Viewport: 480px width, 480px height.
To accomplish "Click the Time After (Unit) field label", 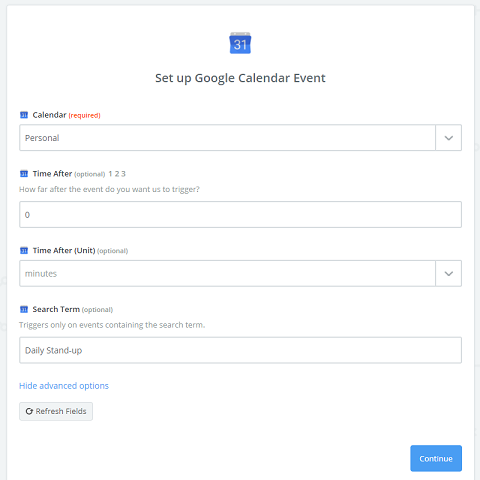I will point(64,250).
